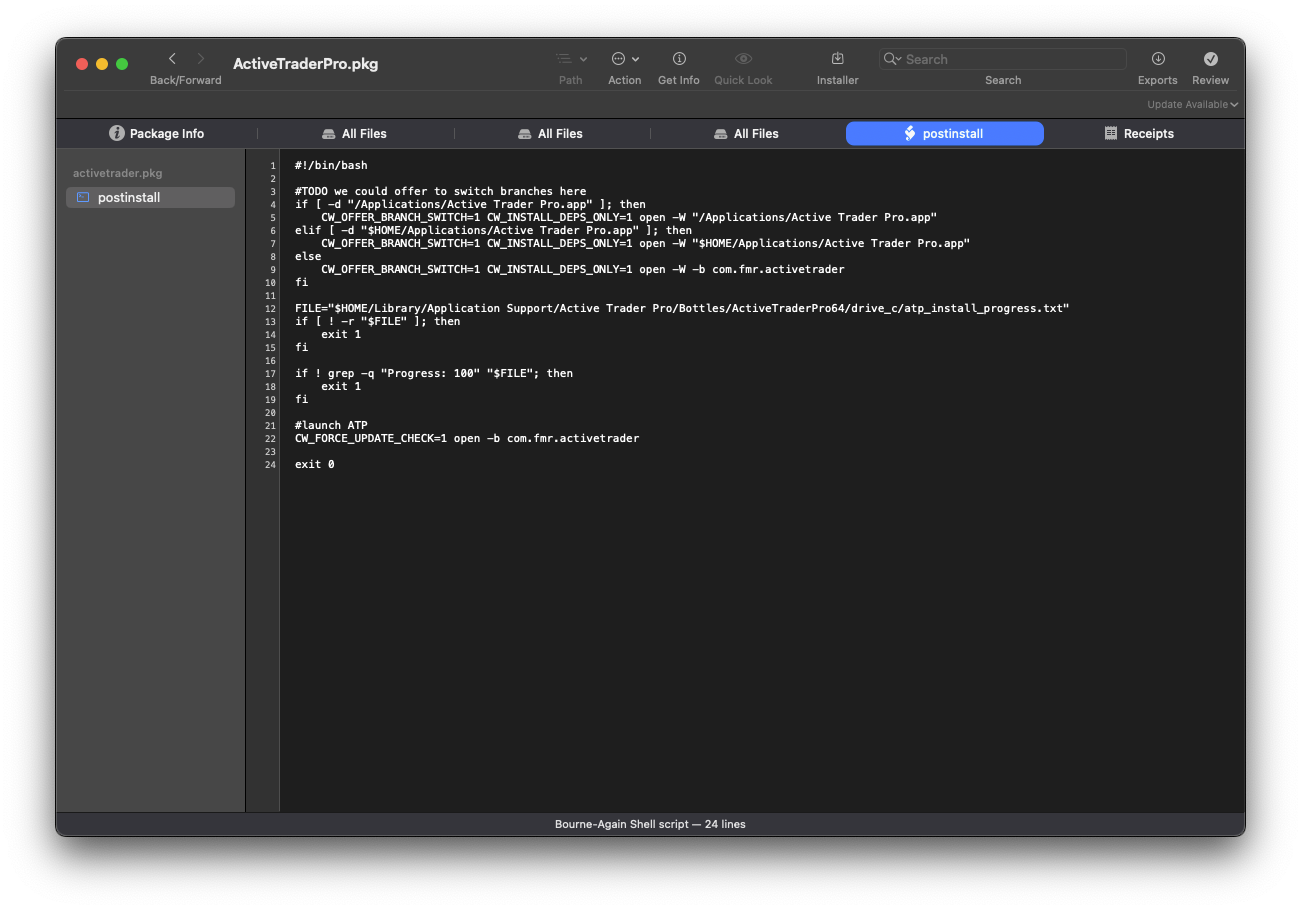
Task: Click the CW_FORCE_UPDATE_CHECK=1 line
Action: coord(467,438)
